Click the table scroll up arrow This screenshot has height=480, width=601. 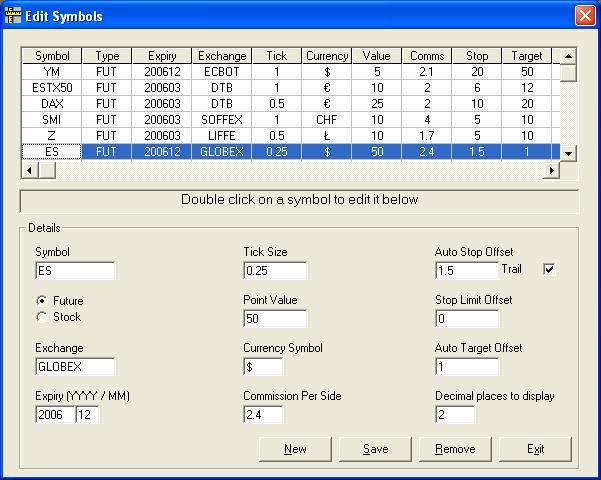(x=568, y=56)
